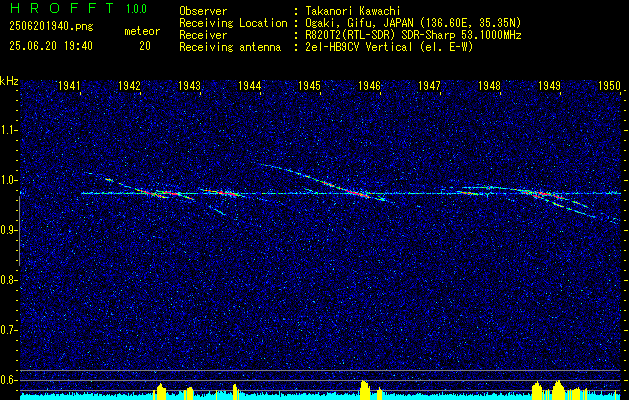Click the HROFFT title text
This screenshot has height=400, width=629.
pos(62,8)
